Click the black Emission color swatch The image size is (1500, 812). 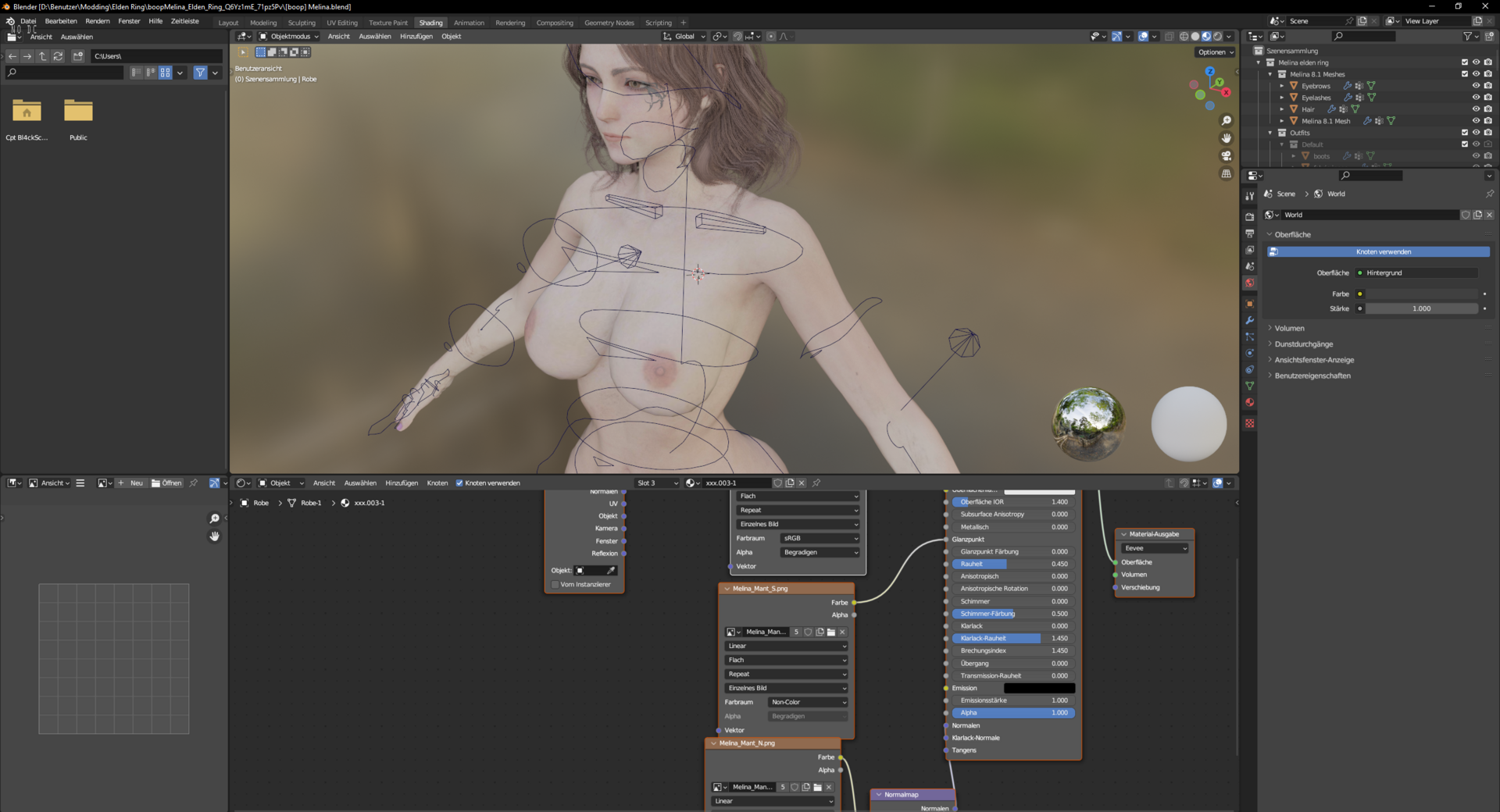[1039, 689]
